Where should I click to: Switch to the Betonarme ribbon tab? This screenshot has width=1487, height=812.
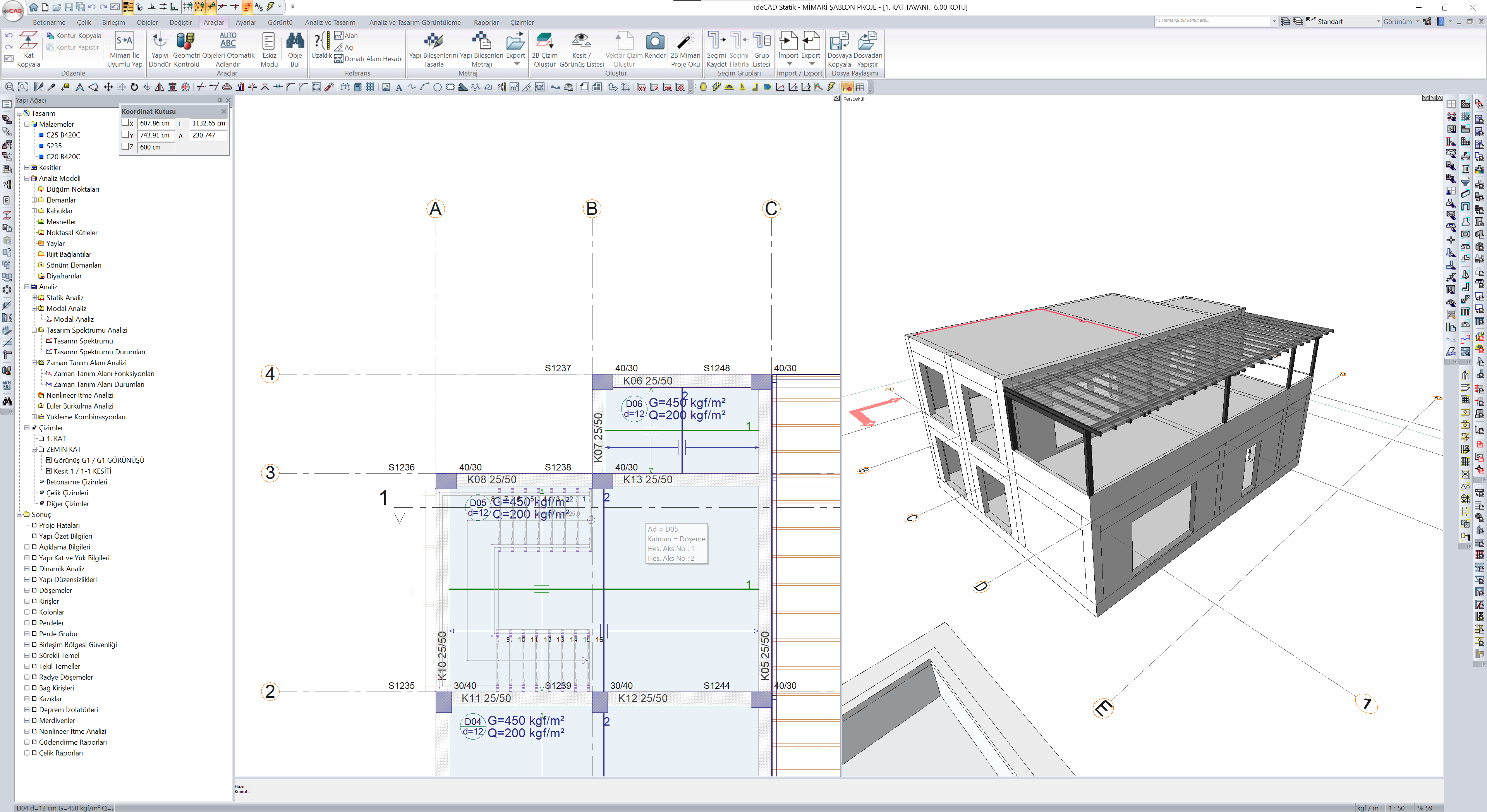(49, 22)
